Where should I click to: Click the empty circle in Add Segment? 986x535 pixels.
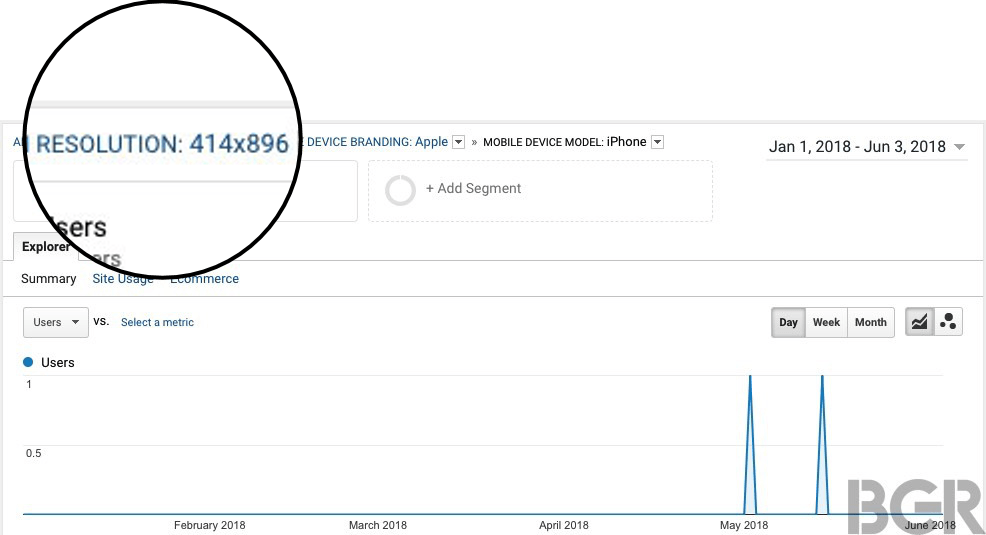(400, 189)
